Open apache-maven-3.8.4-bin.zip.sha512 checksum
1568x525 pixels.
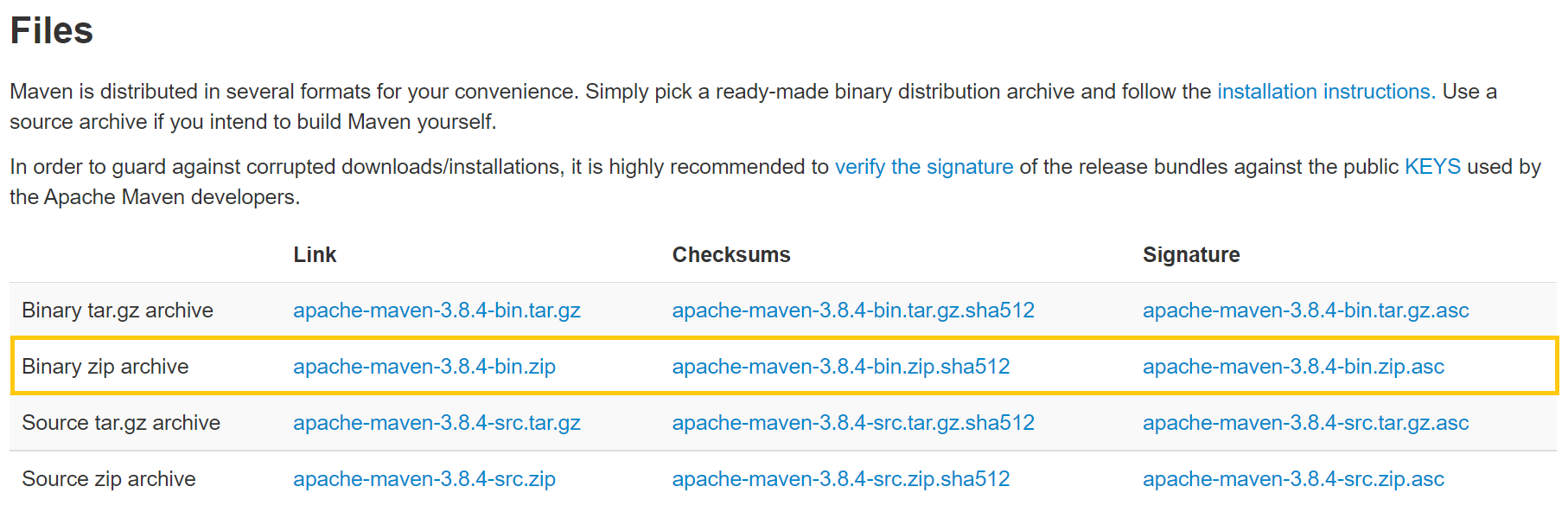click(x=840, y=367)
